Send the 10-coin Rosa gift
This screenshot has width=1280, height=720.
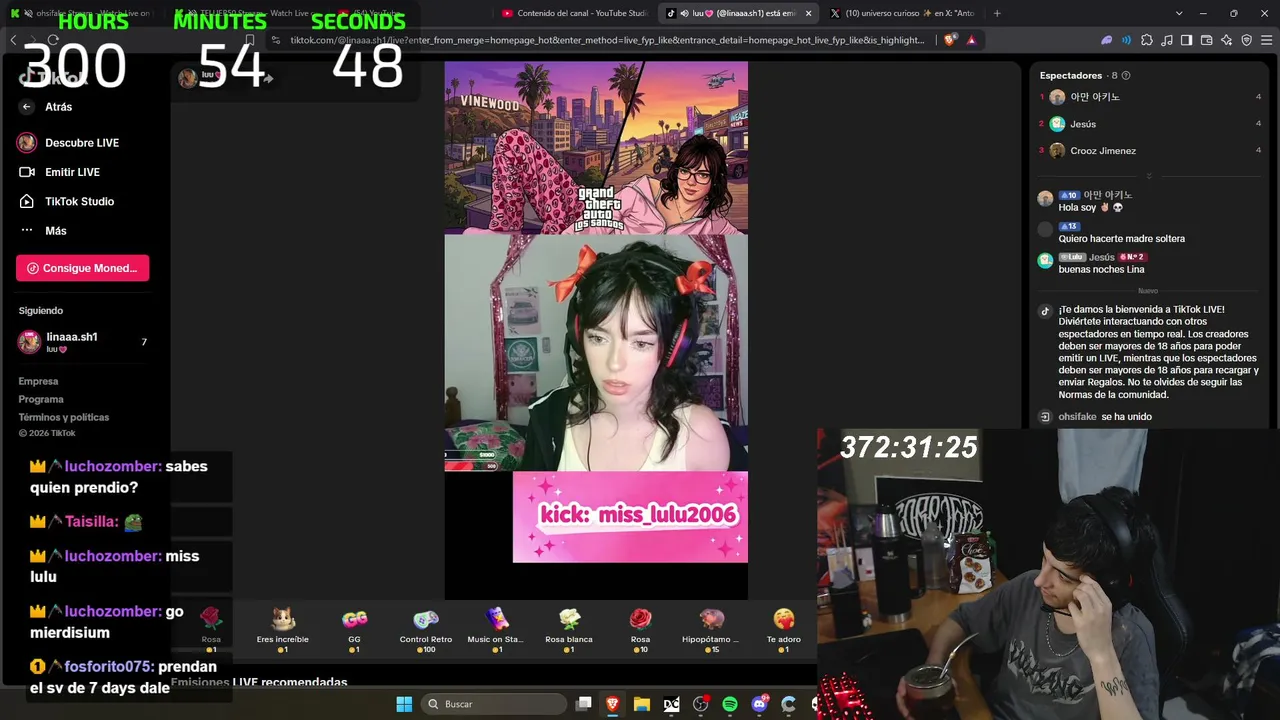click(640, 630)
